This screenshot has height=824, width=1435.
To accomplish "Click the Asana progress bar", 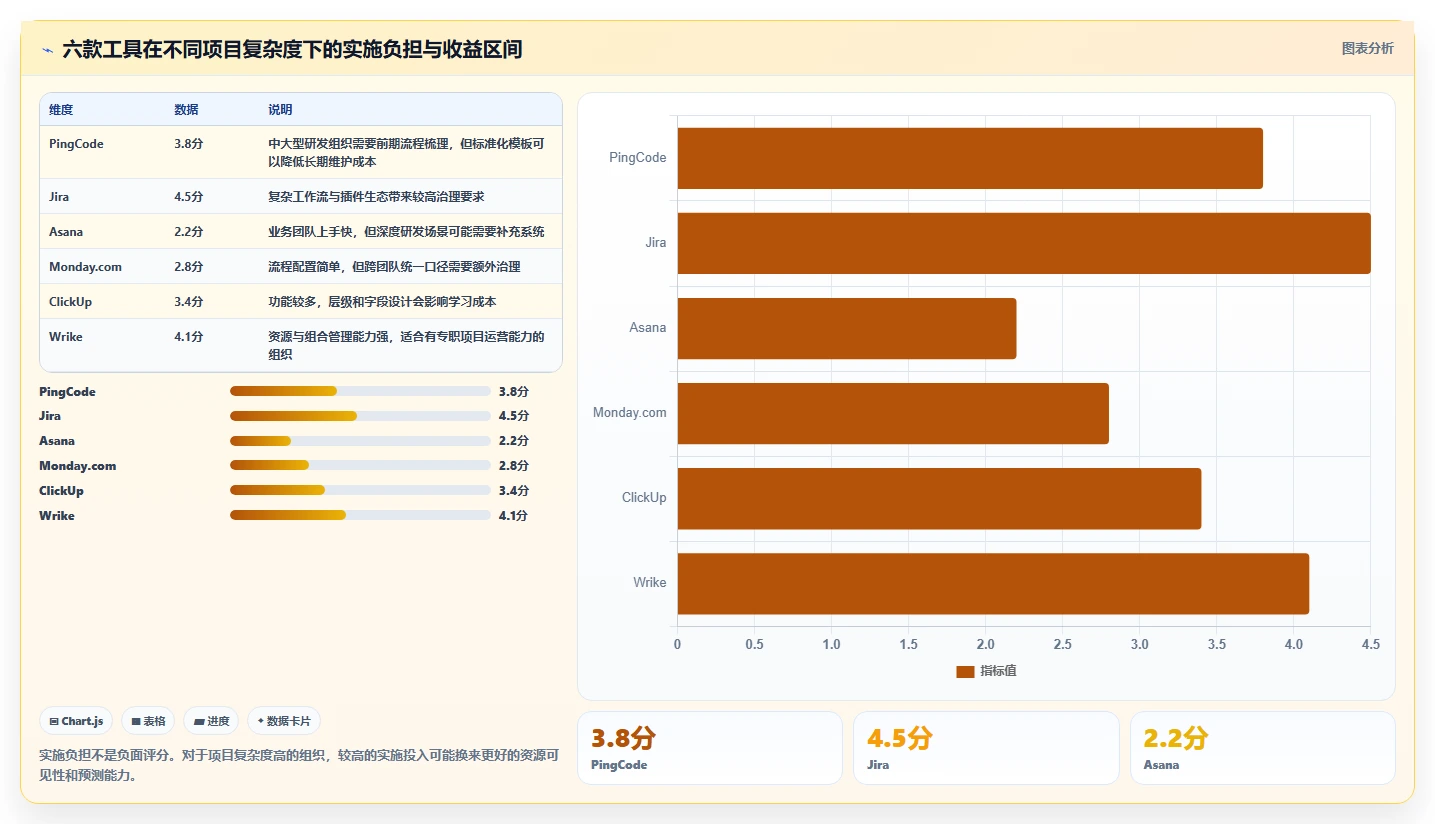I will 360,441.
